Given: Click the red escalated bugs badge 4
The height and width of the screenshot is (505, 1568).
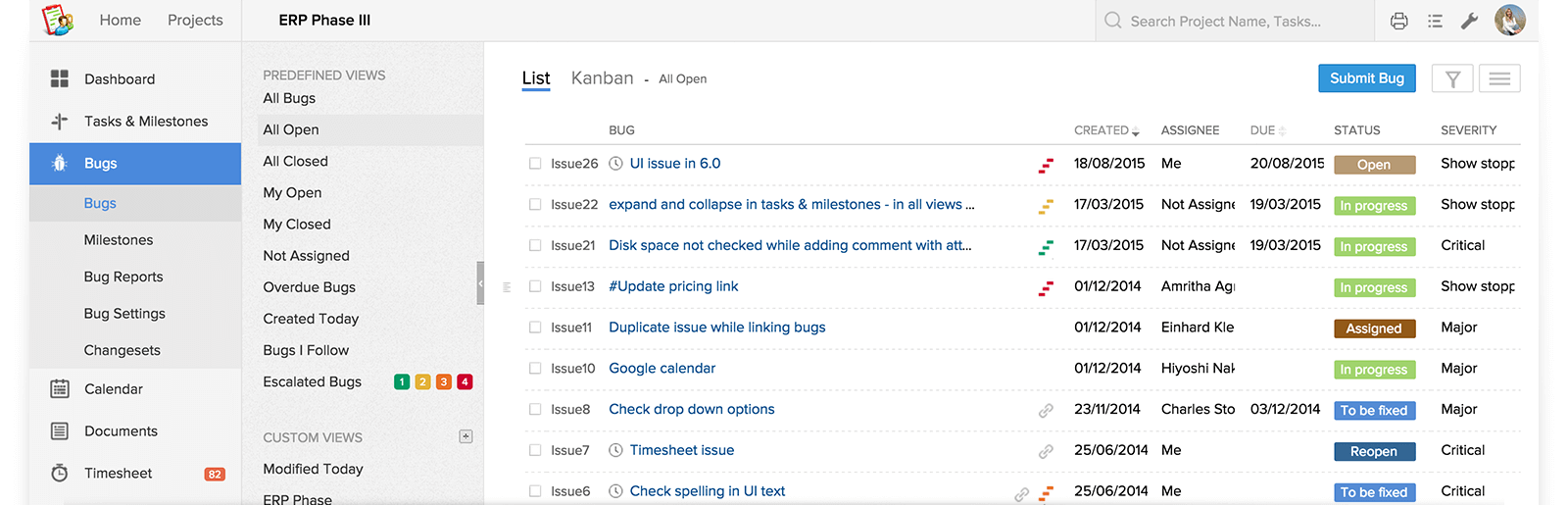Looking at the screenshot, I should [x=465, y=382].
